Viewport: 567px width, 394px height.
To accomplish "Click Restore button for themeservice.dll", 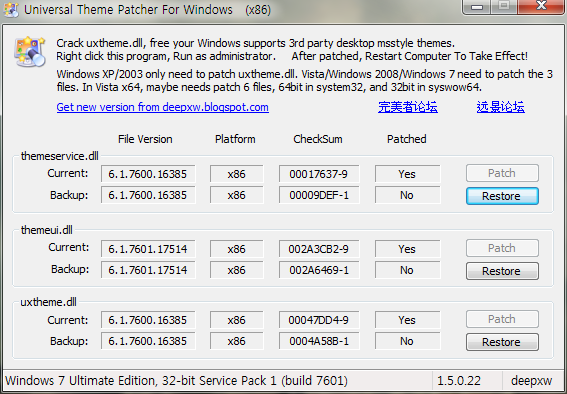I will [x=502, y=196].
